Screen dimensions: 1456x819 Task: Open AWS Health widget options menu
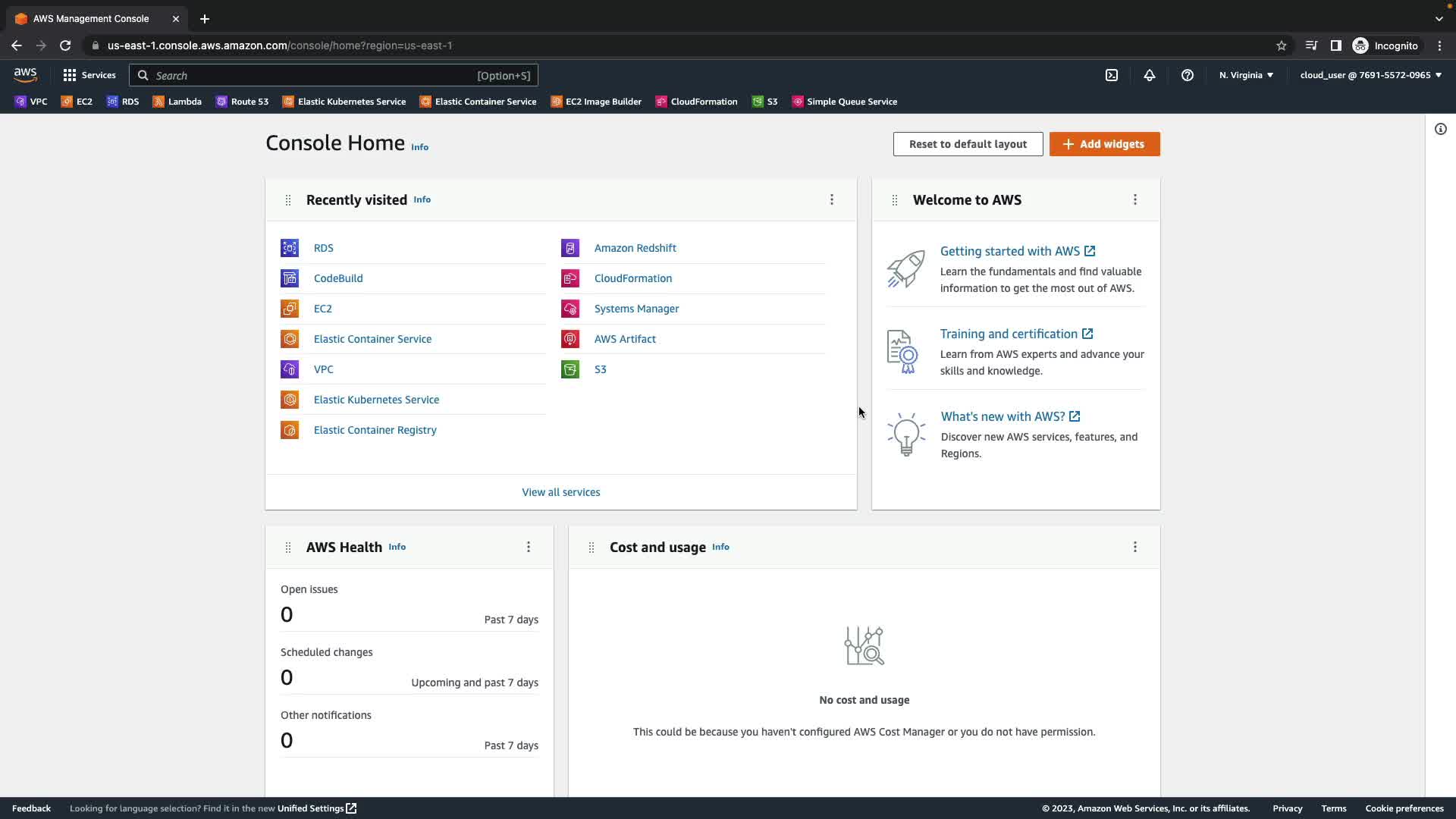click(x=529, y=547)
